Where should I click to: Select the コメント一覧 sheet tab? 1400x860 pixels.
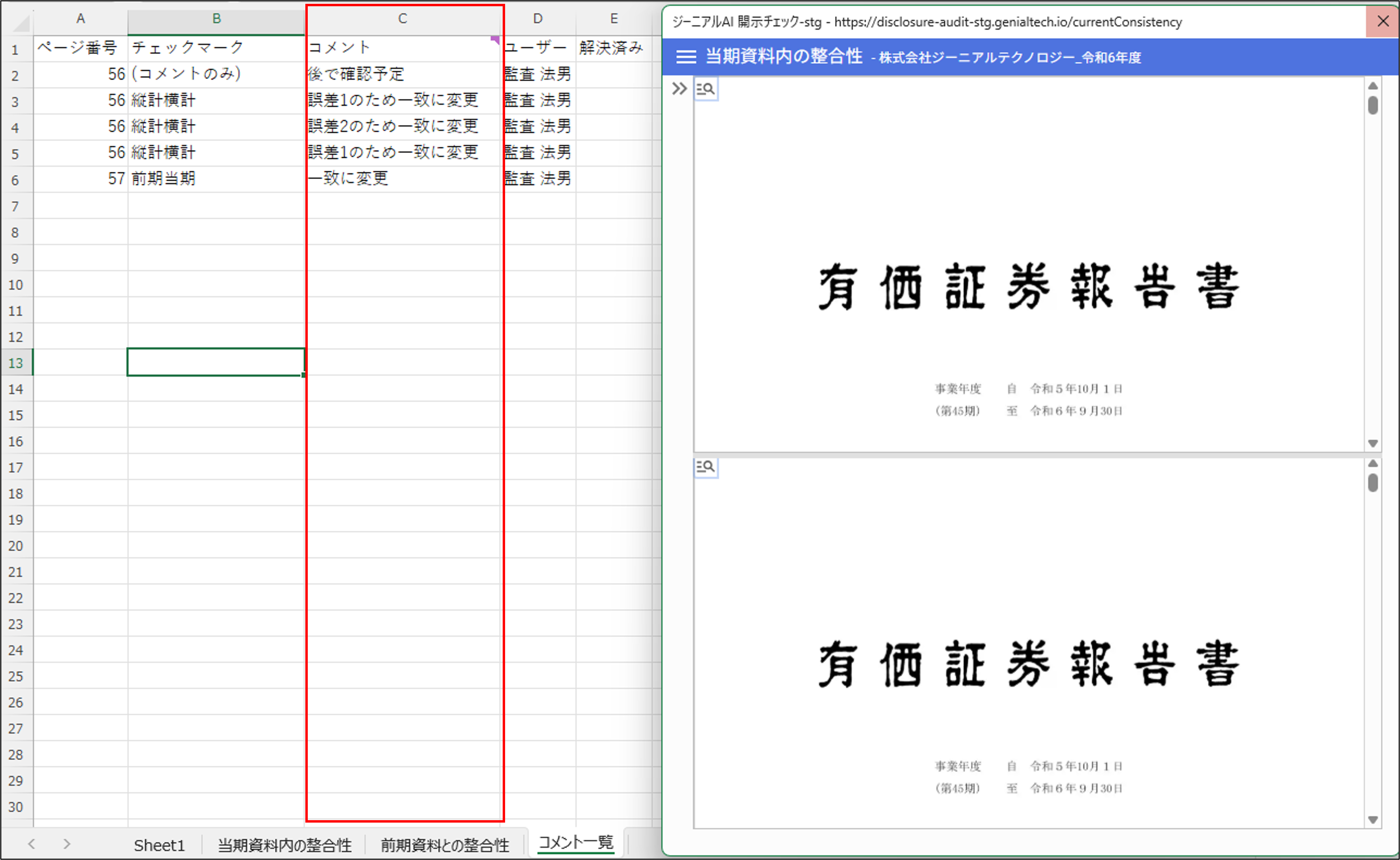[x=575, y=842]
